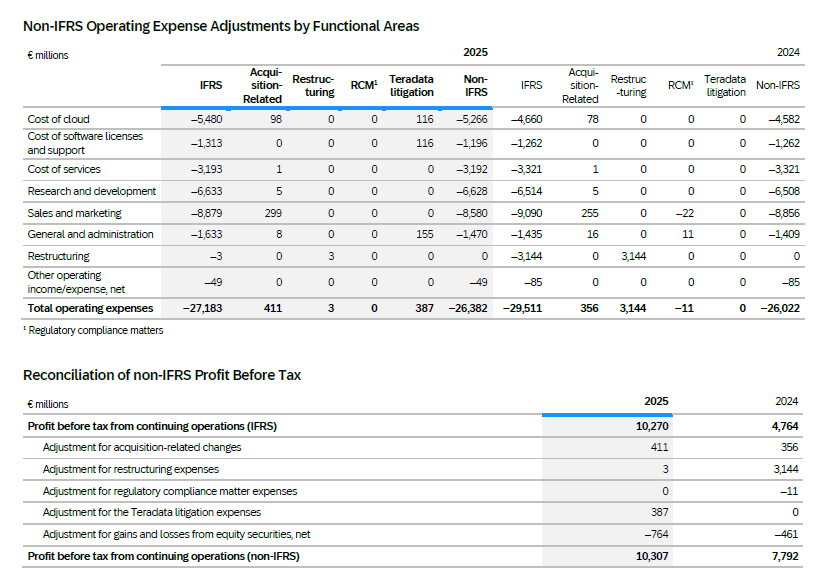Select the total IFRS 2025 value –27,183
The image size is (828, 573).
[x=205, y=308]
